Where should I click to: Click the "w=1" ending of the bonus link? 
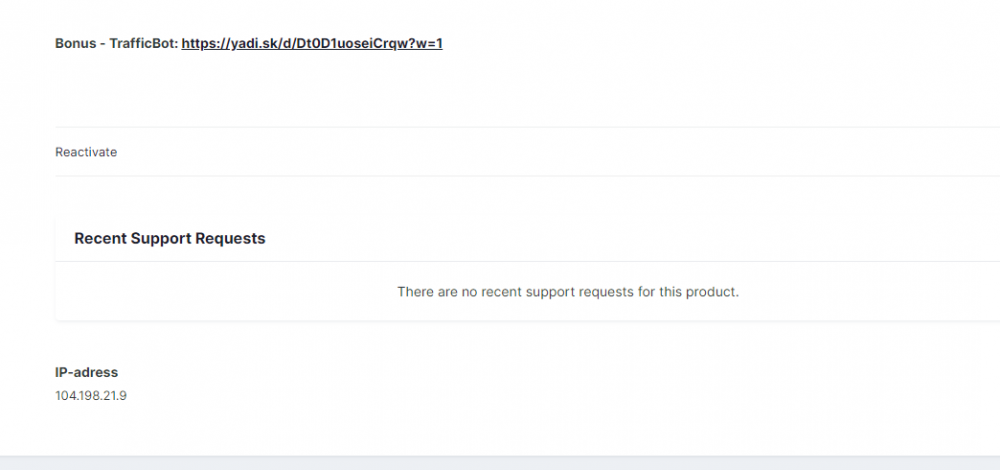point(429,44)
